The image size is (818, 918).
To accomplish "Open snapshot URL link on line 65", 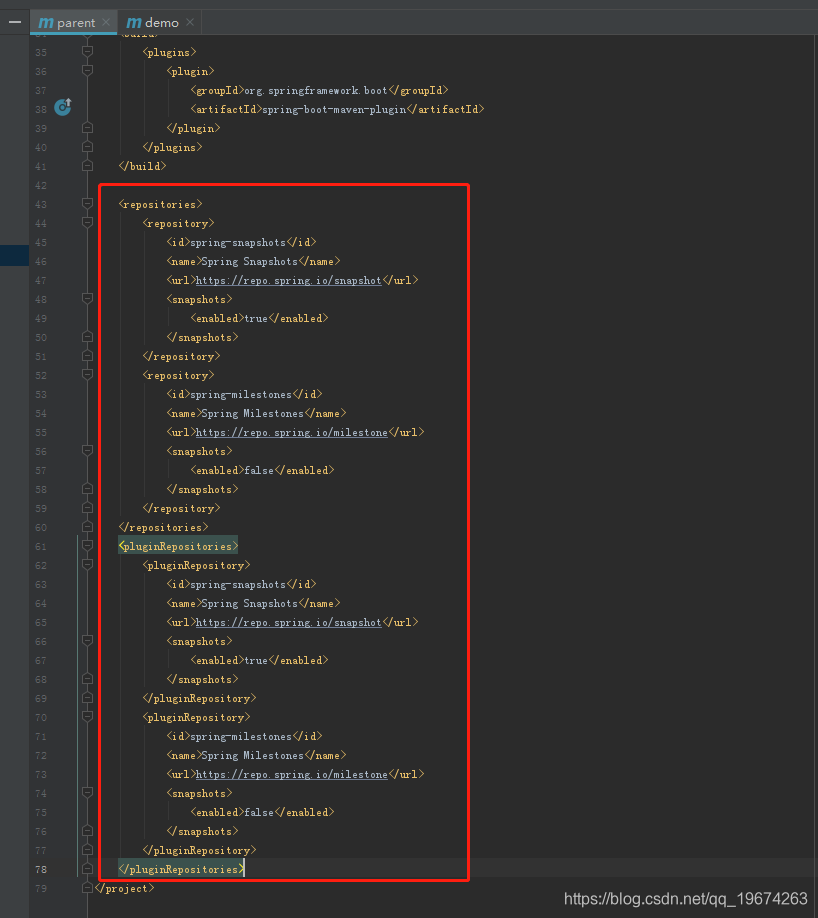I will click(x=288, y=622).
